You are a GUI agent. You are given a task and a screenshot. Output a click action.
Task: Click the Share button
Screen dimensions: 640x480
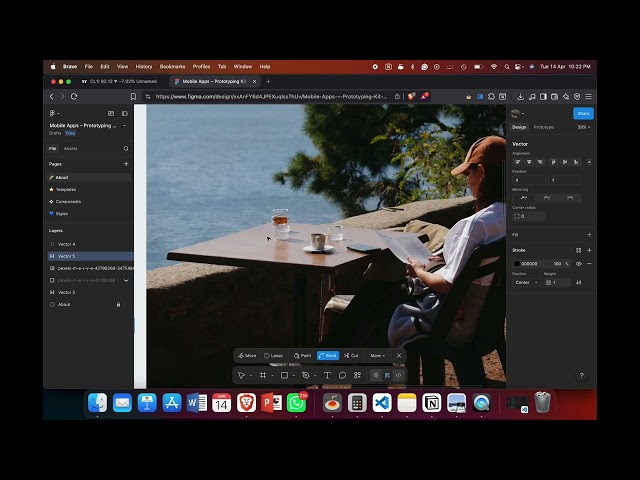tap(583, 113)
